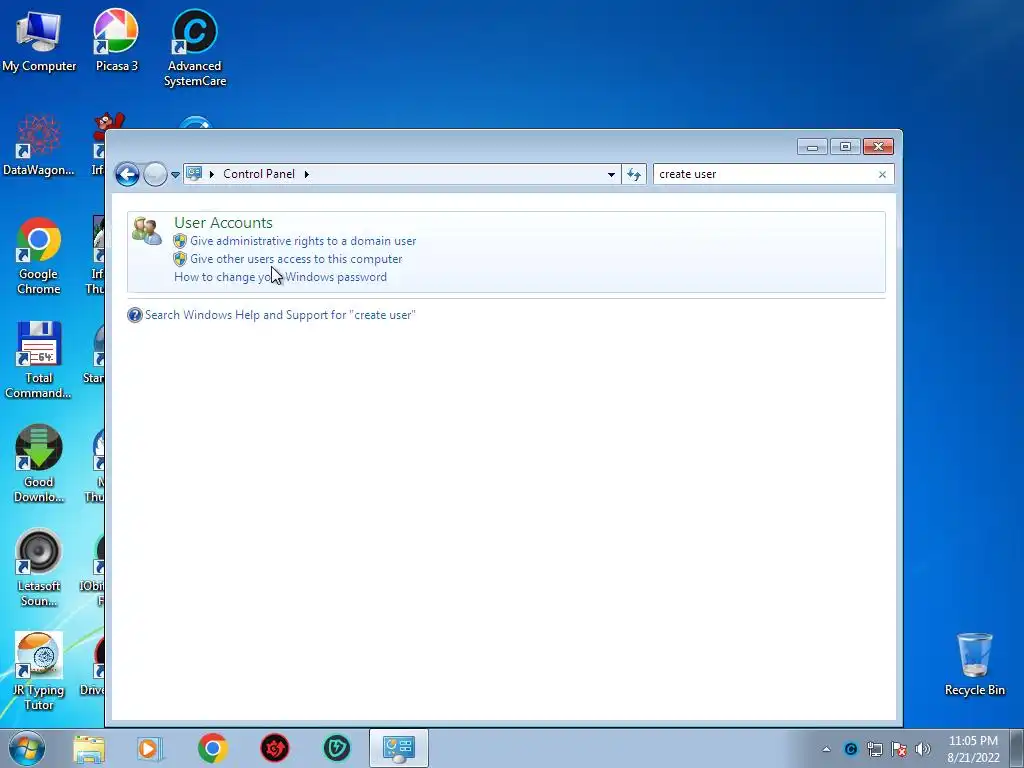Screen dimensions: 1024x768
Task: Select the Total Commander desktop shortcut
Action: (x=39, y=360)
